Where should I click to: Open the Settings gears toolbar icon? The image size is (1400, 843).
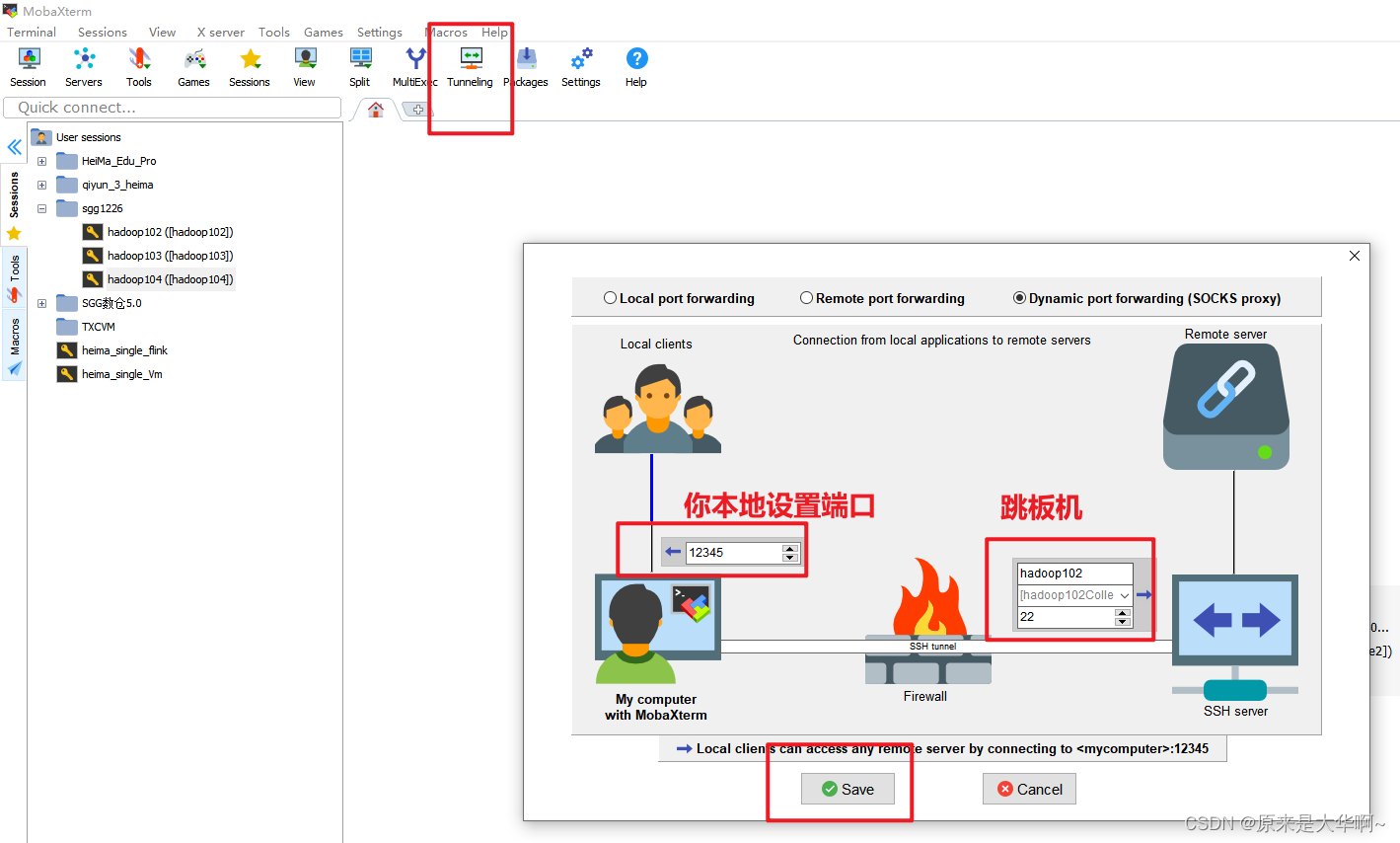point(581,67)
